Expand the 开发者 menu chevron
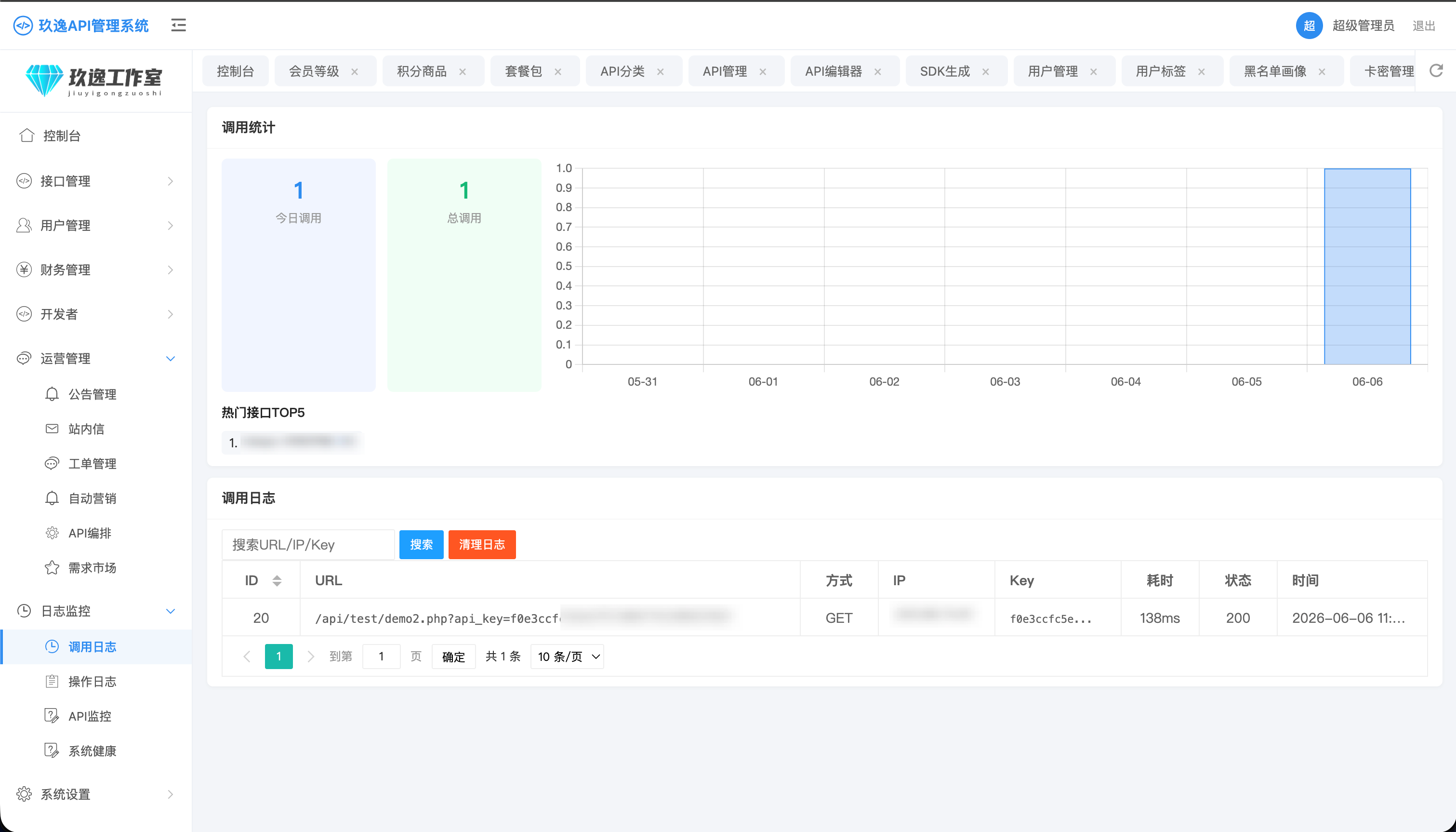Screen dimensions: 1456x832 [x=170, y=314]
